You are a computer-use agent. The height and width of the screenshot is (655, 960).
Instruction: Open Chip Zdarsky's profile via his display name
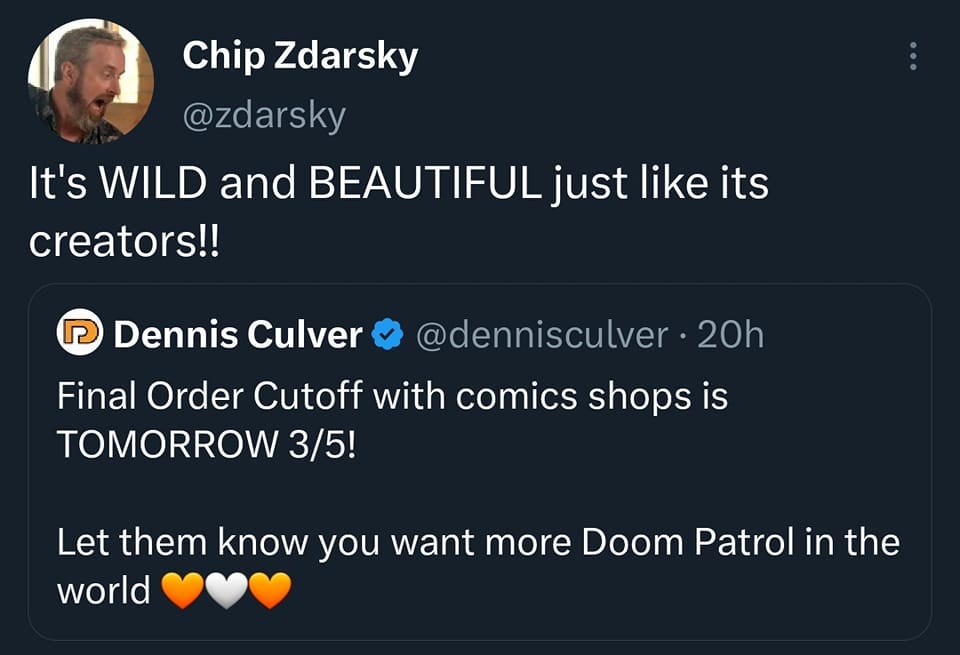click(300, 56)
